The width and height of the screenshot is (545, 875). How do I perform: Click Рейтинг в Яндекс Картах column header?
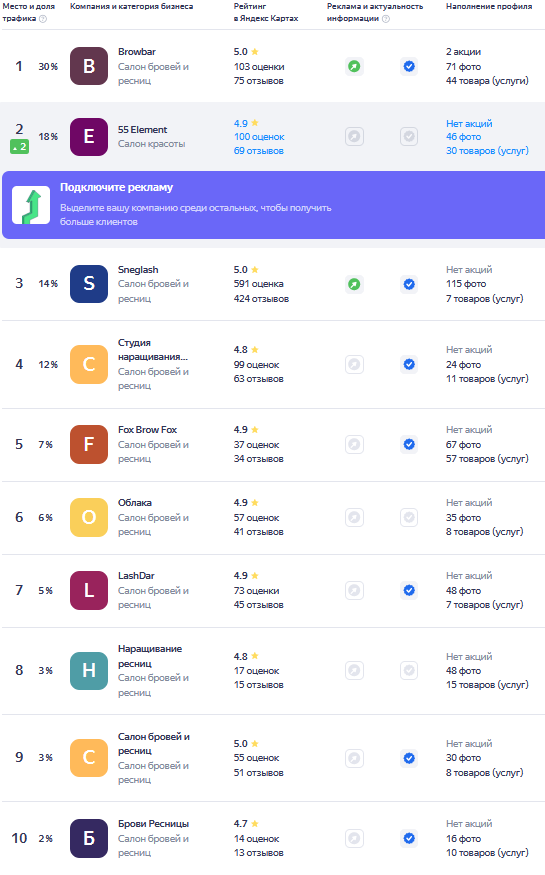(266, 12)
